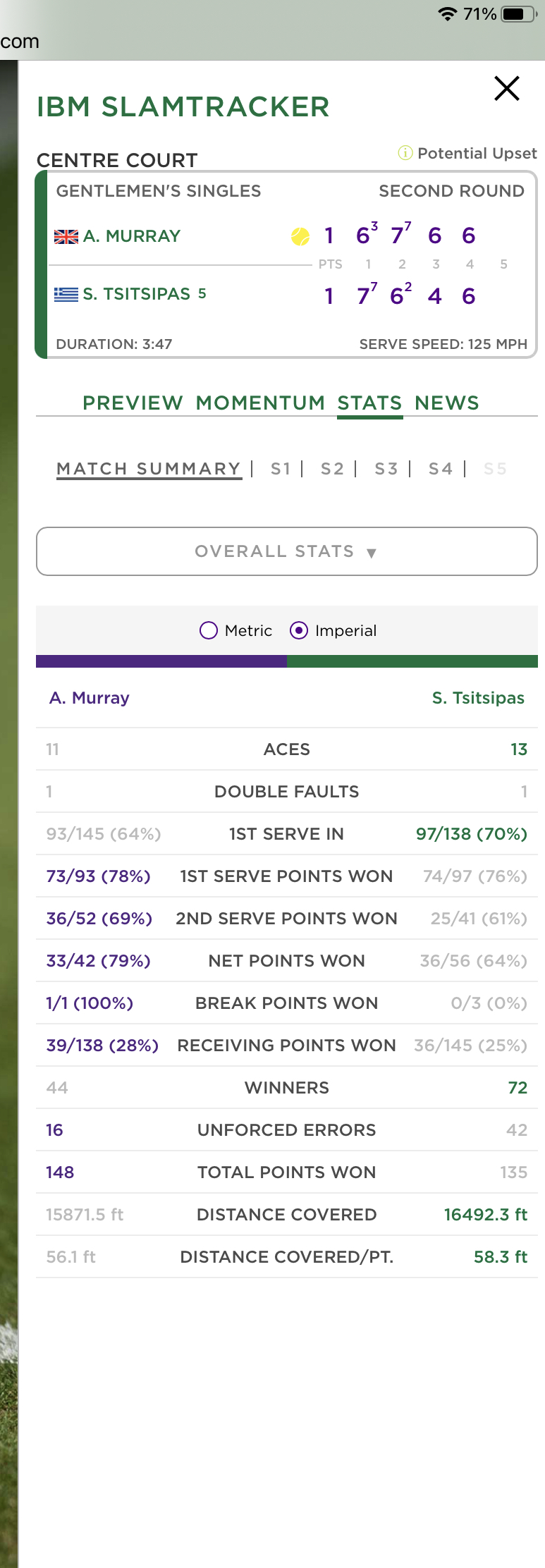
Task: Expand the Overall Stats dropdown
Action: [287, 551]
